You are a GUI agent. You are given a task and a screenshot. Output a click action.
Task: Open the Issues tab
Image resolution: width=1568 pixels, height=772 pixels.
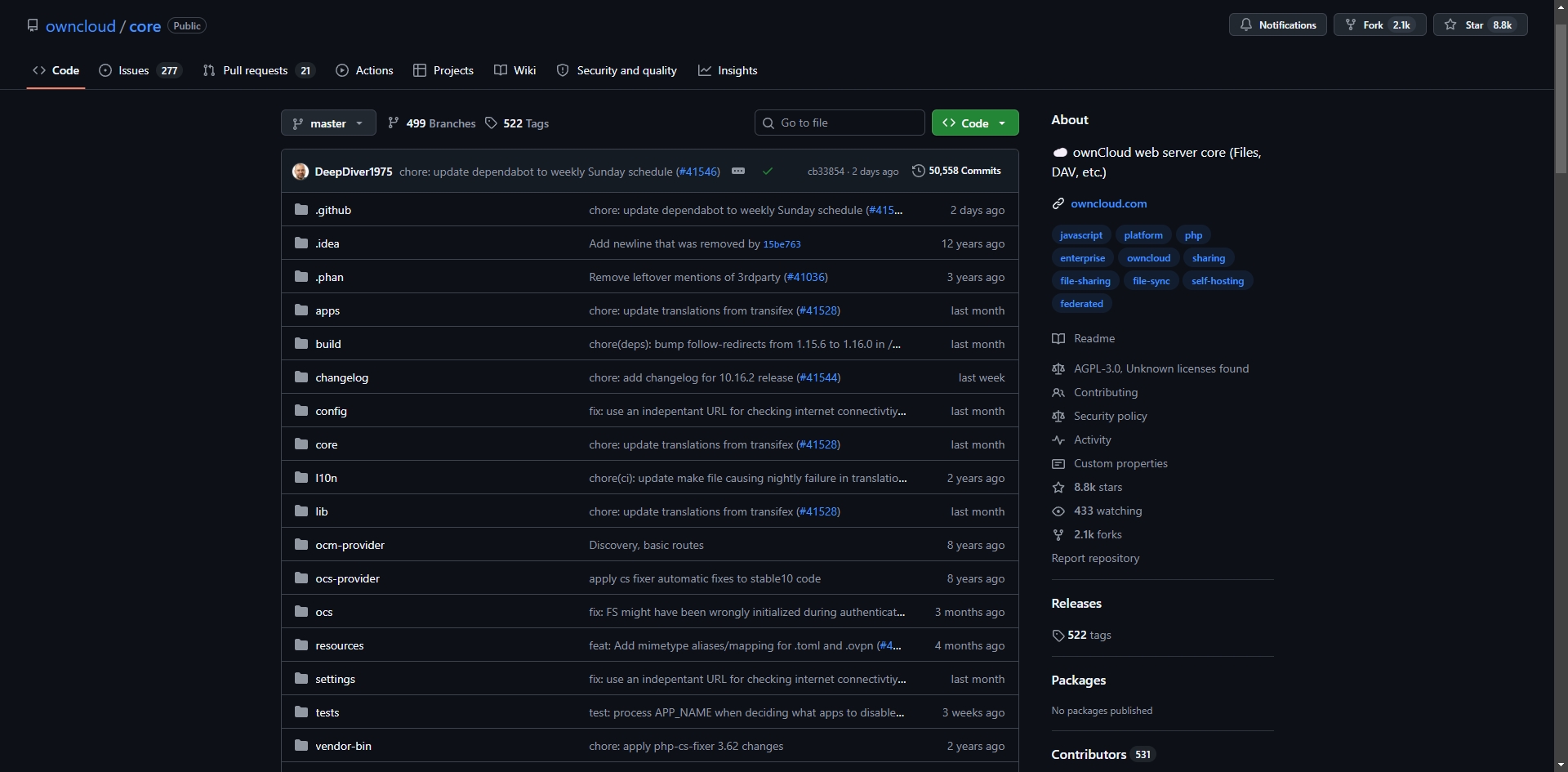[140, 70]
